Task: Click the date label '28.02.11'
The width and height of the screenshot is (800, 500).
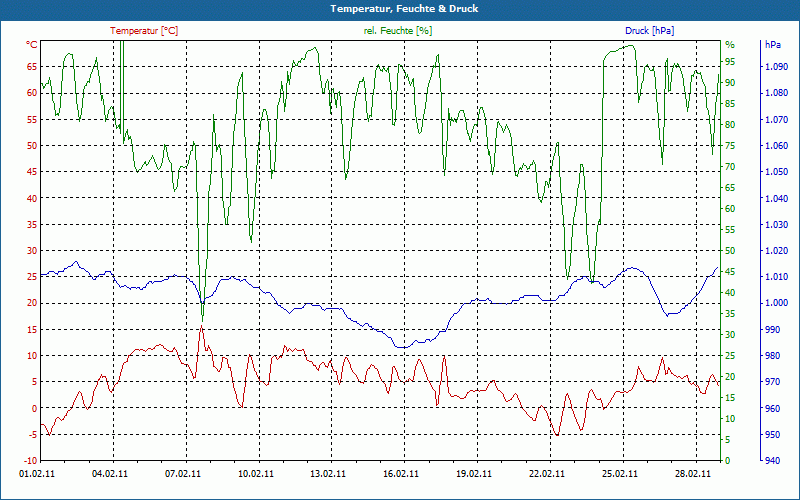Action: click(692, 474)
